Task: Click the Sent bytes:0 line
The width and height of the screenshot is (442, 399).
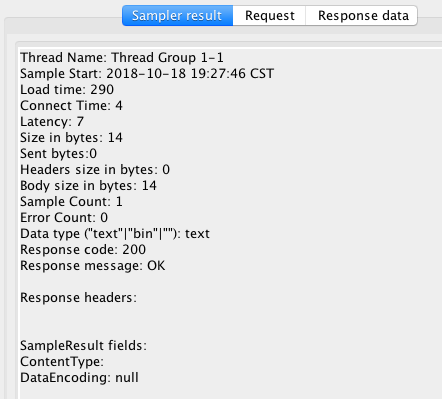Action: point(59,154)
